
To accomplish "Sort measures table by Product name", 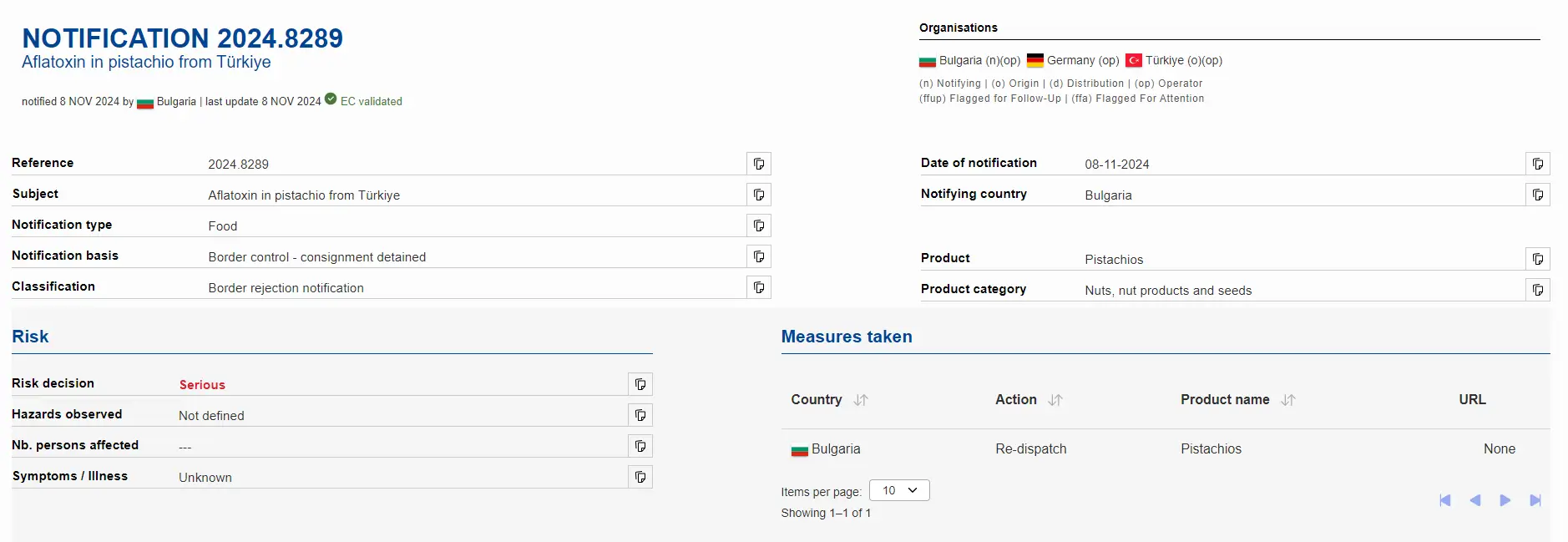I will click(1287, 400).
